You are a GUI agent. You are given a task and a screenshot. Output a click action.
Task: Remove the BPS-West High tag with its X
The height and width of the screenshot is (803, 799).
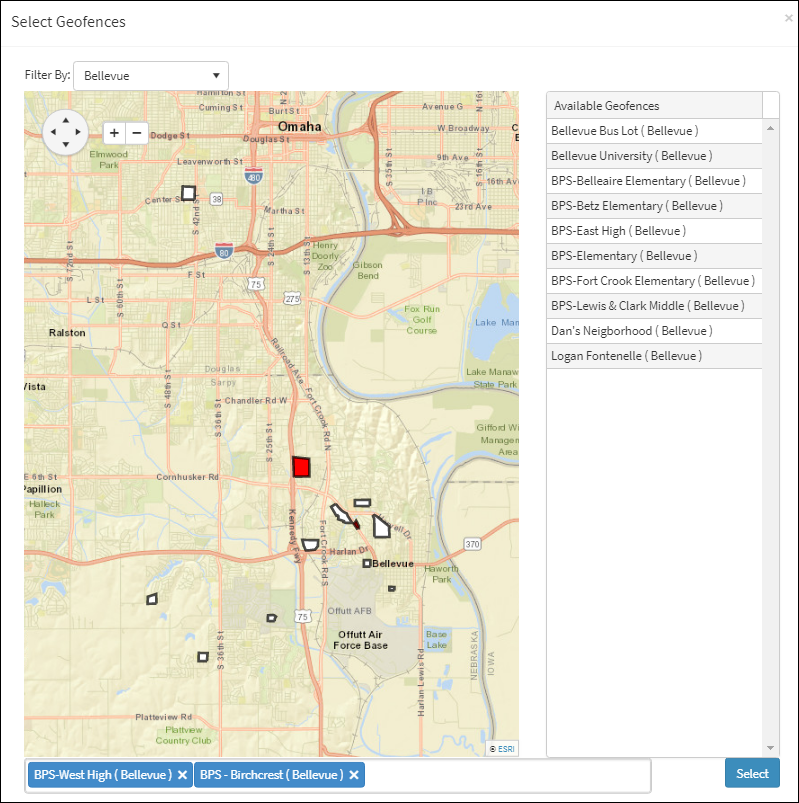coord(182,775)
